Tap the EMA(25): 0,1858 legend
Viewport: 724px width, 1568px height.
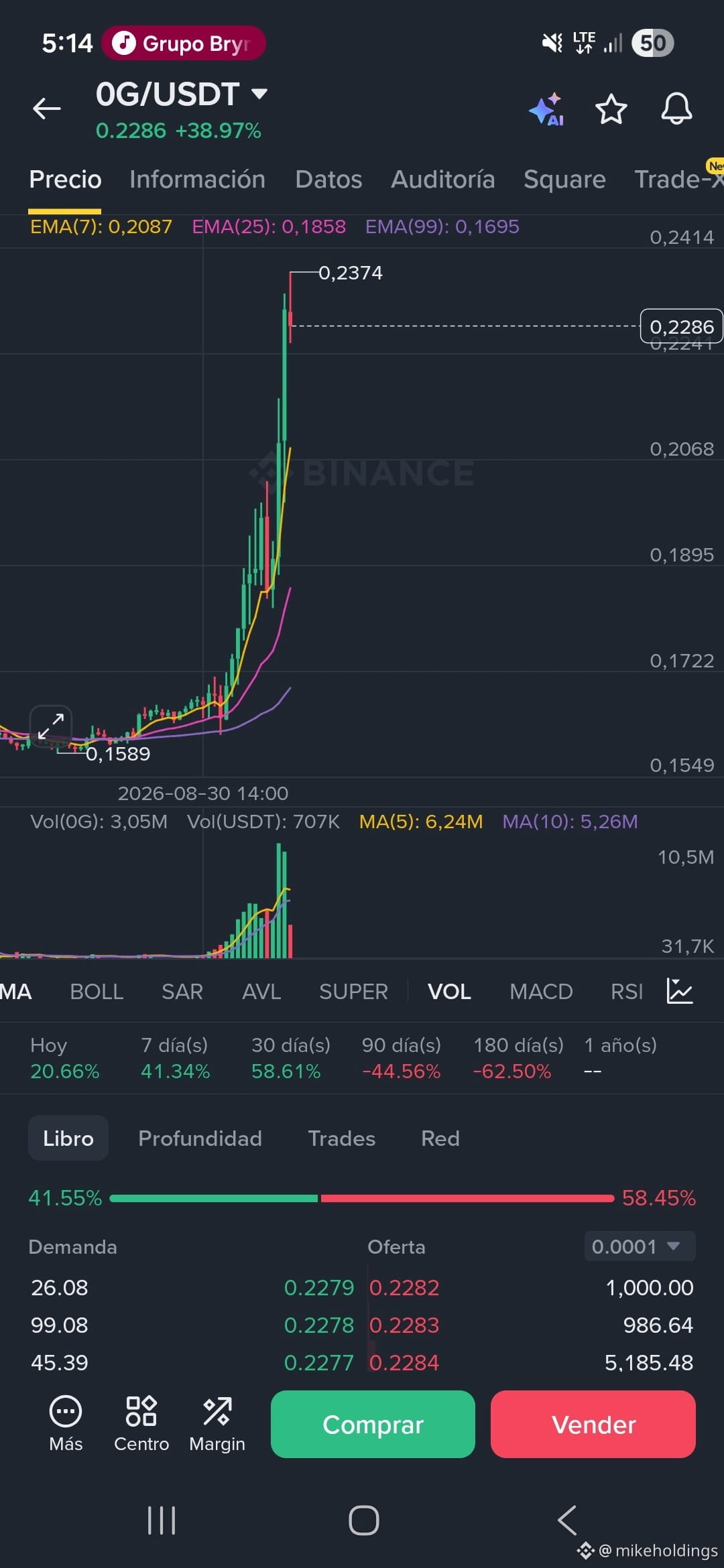(x=269, y=226)
